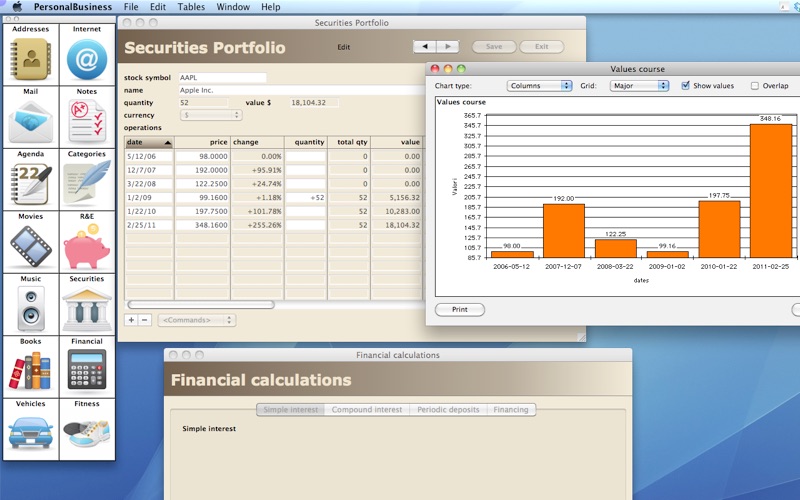Click the value $ field 18,104.32
The image size is (800, 500).
314,103
